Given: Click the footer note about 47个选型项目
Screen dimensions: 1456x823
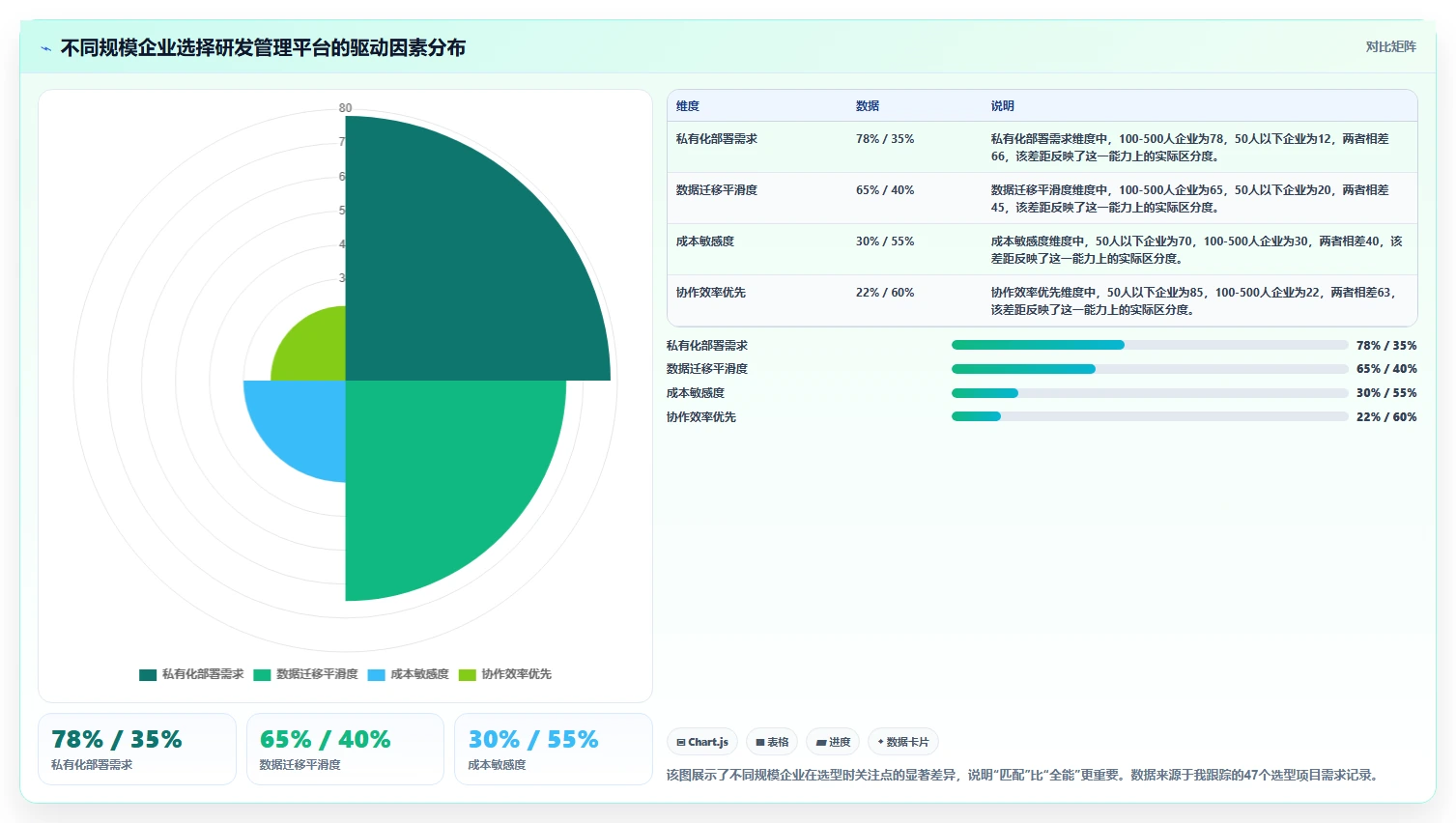Looking at the screenshot, I should coord(1024,775).
